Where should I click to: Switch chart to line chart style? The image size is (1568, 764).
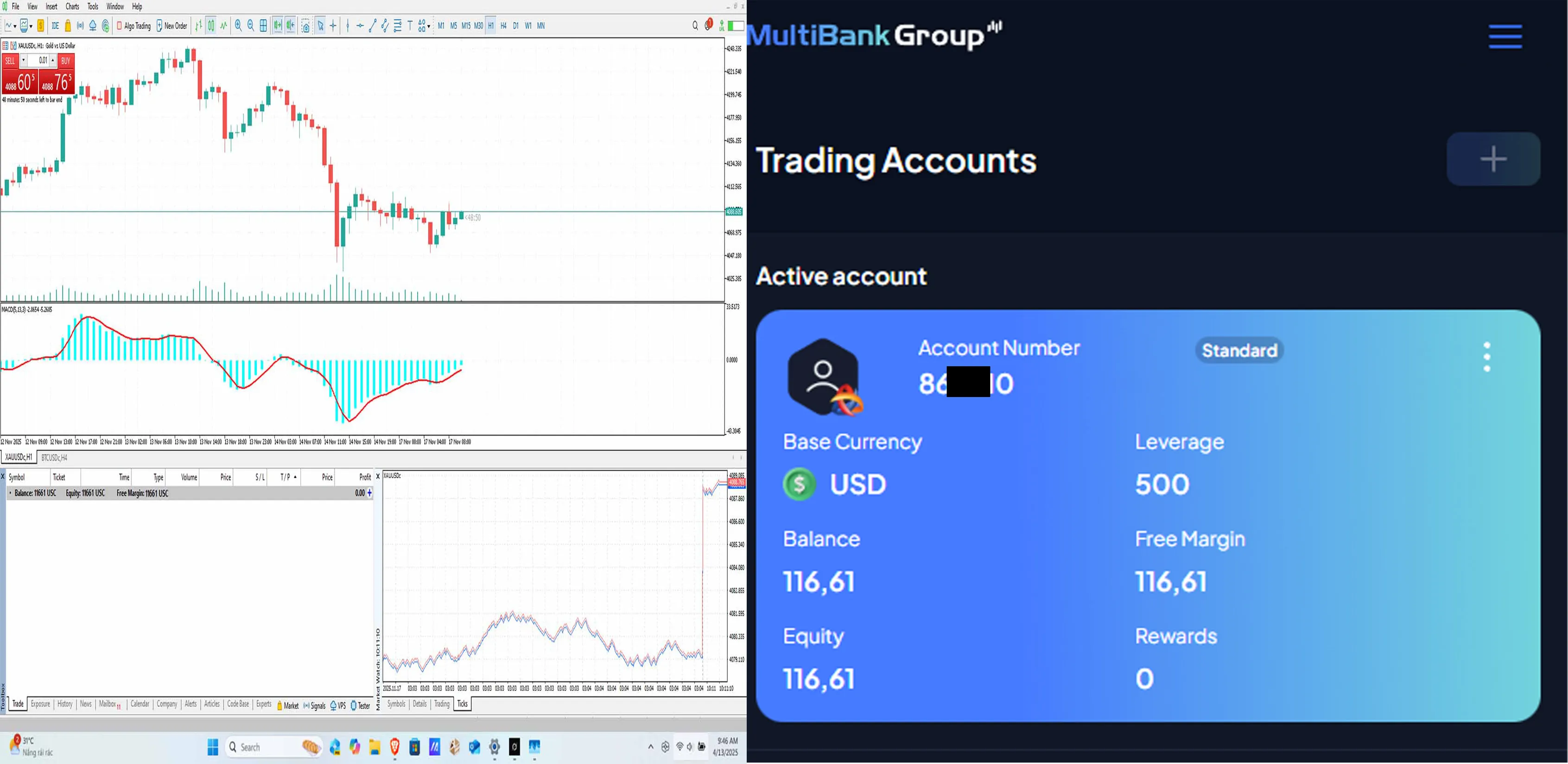click(223, 25)
